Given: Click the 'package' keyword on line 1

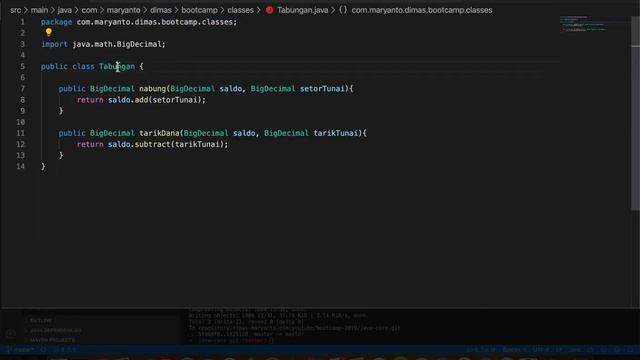Looking at the screenshot, I should 56,22.
